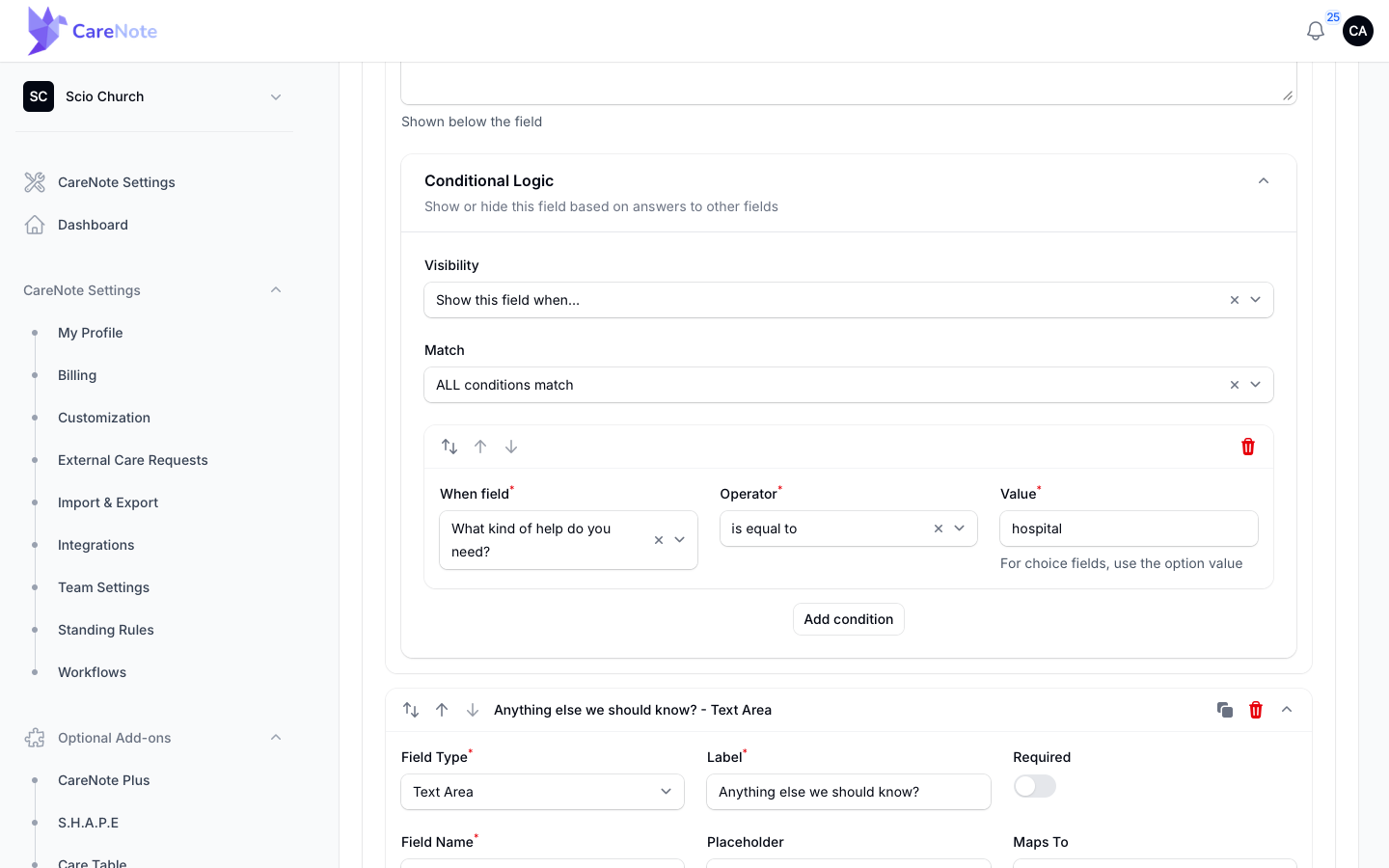Open Import & Export settings
The height and width of the screenshot is (868, 1389).
108,502
